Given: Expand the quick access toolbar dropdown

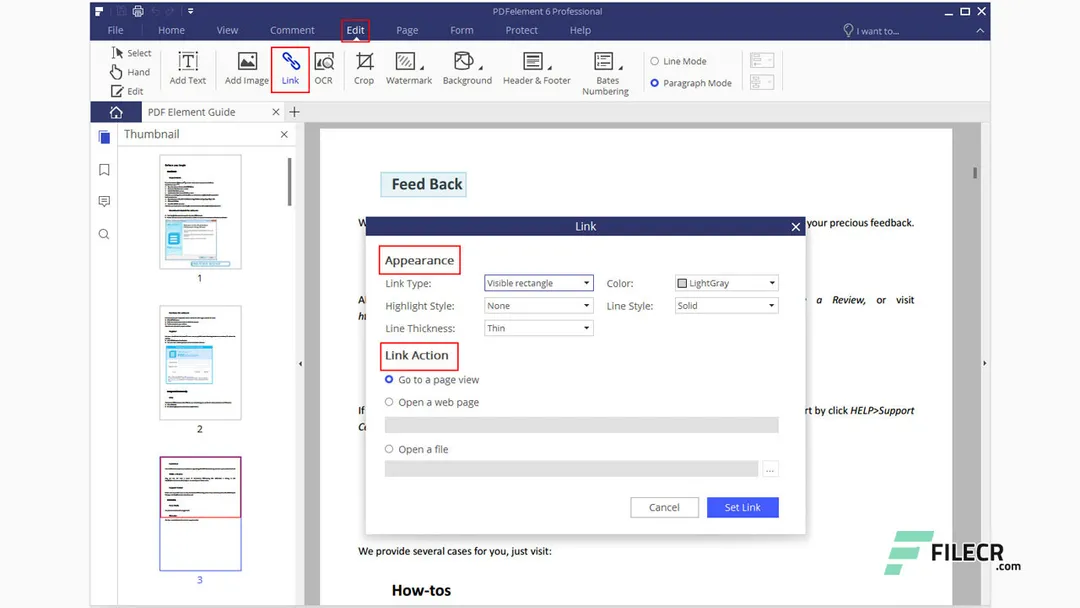Looking at the screenshot, I should coord(191,11).
